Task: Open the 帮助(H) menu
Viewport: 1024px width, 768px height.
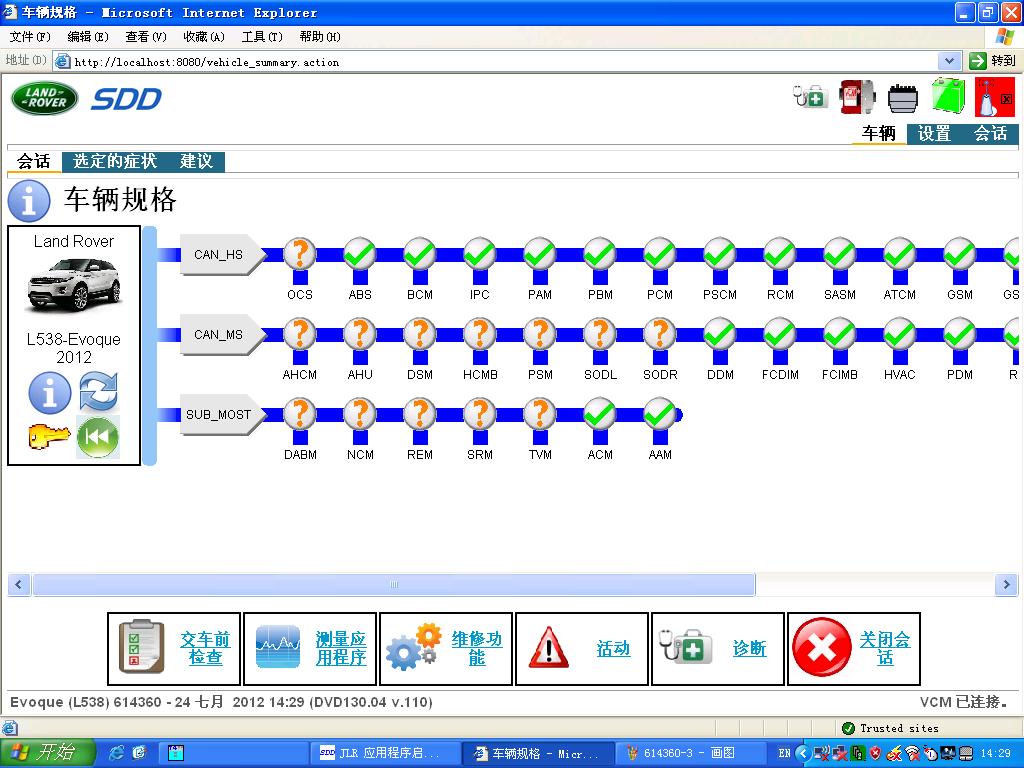Action: (320, 37)
